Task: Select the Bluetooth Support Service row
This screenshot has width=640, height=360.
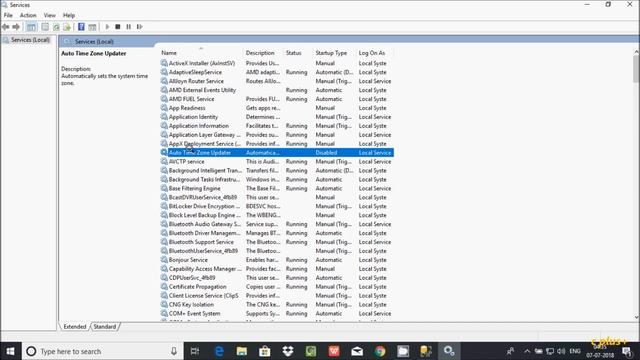Action: 277,242
